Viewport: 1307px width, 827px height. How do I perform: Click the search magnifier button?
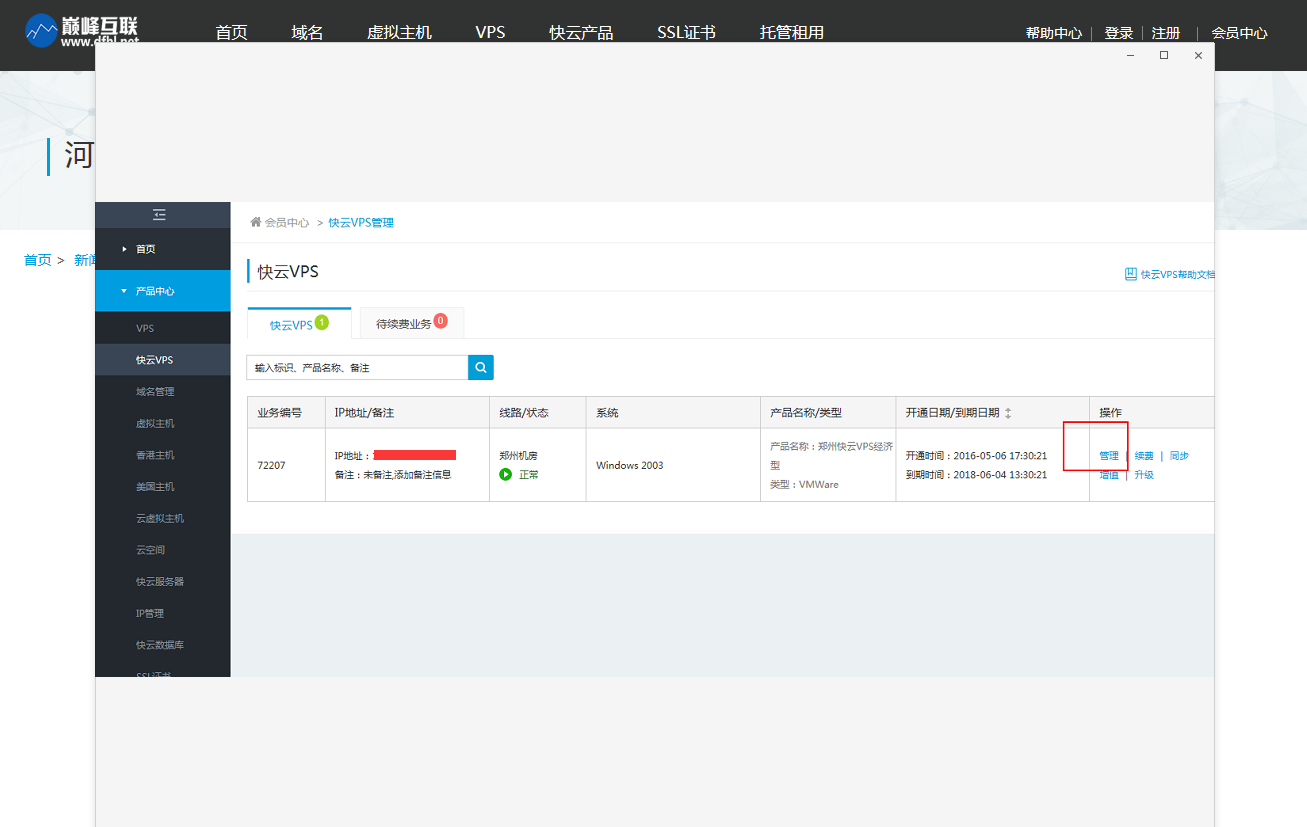pyautogui.click(x=481, y=368)
